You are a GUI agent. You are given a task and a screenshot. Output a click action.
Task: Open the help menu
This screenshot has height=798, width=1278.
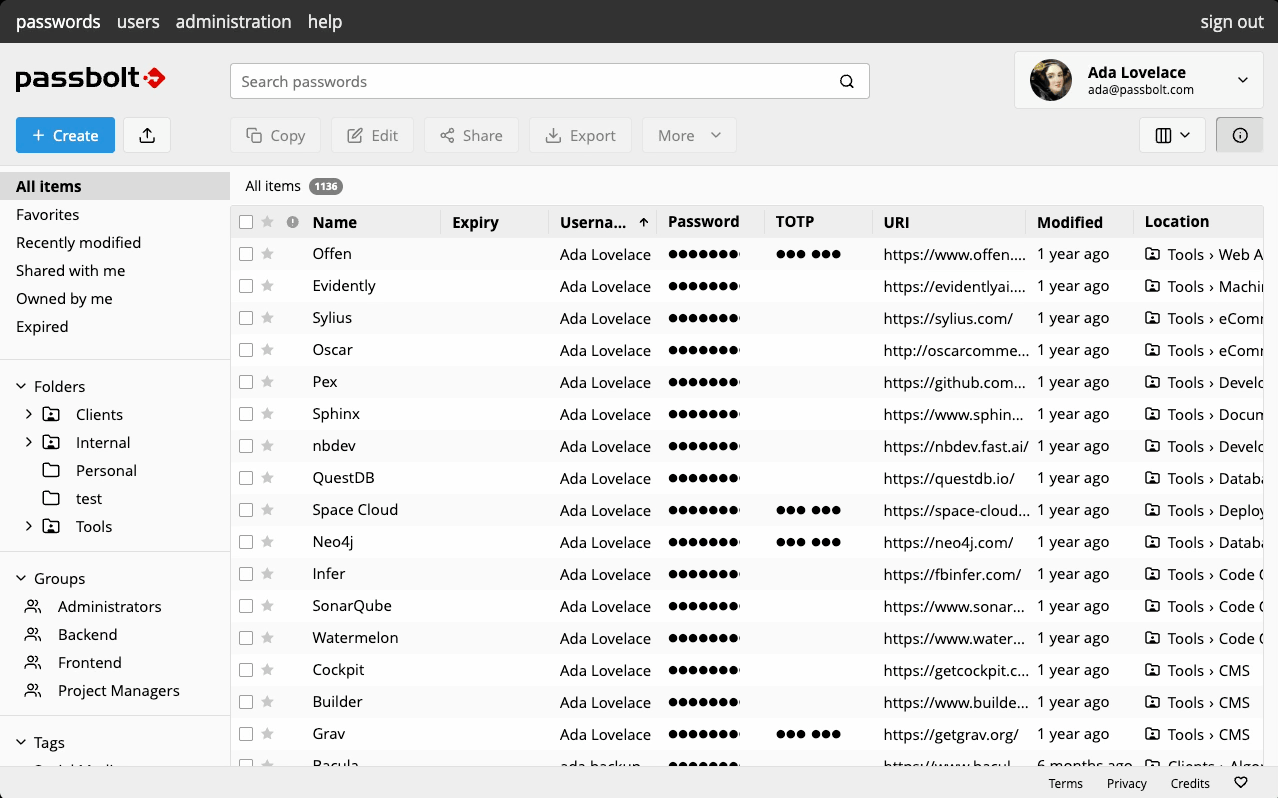[325, 21]
